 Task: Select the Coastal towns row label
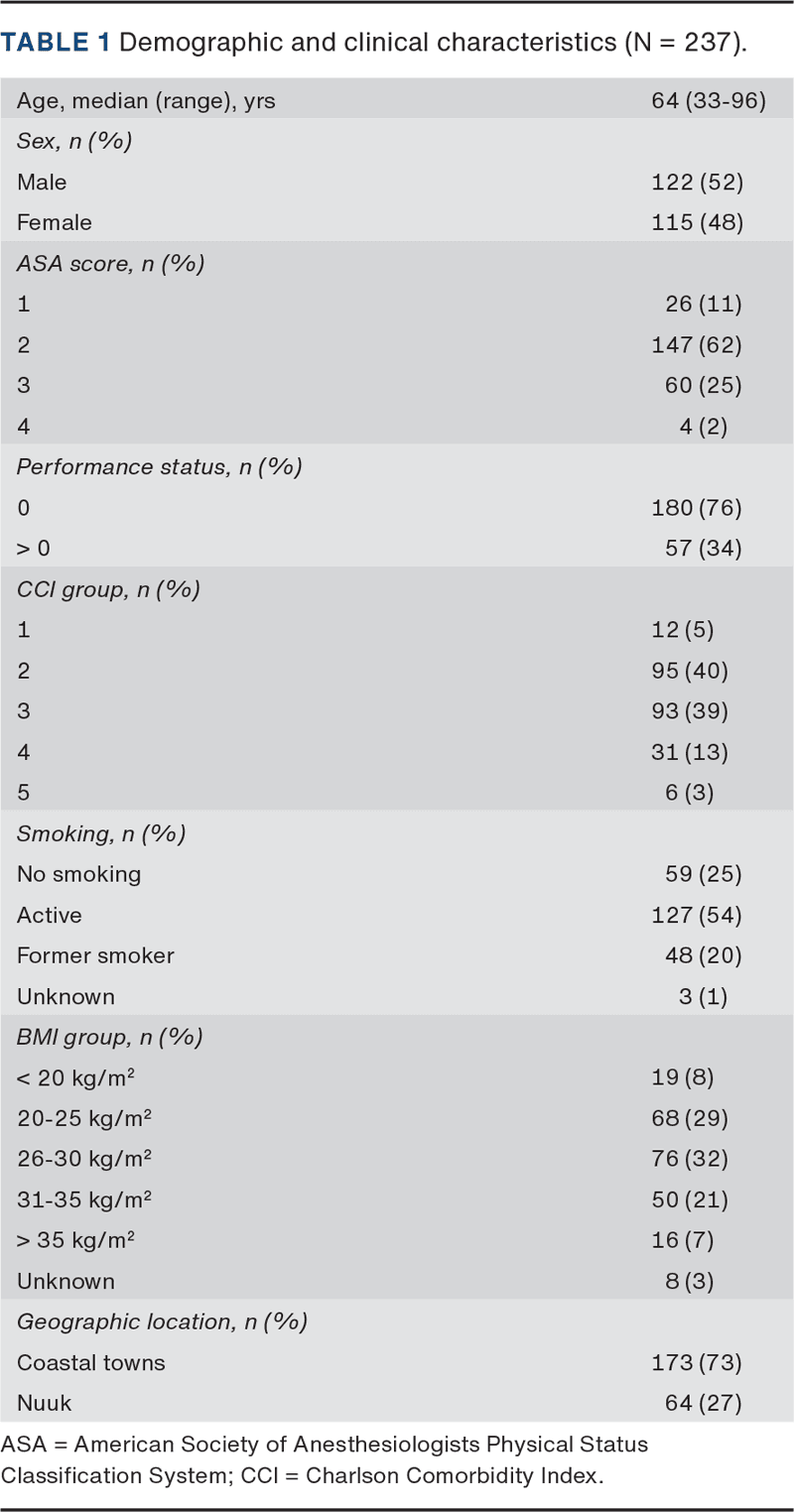(x=91, y=1362)
